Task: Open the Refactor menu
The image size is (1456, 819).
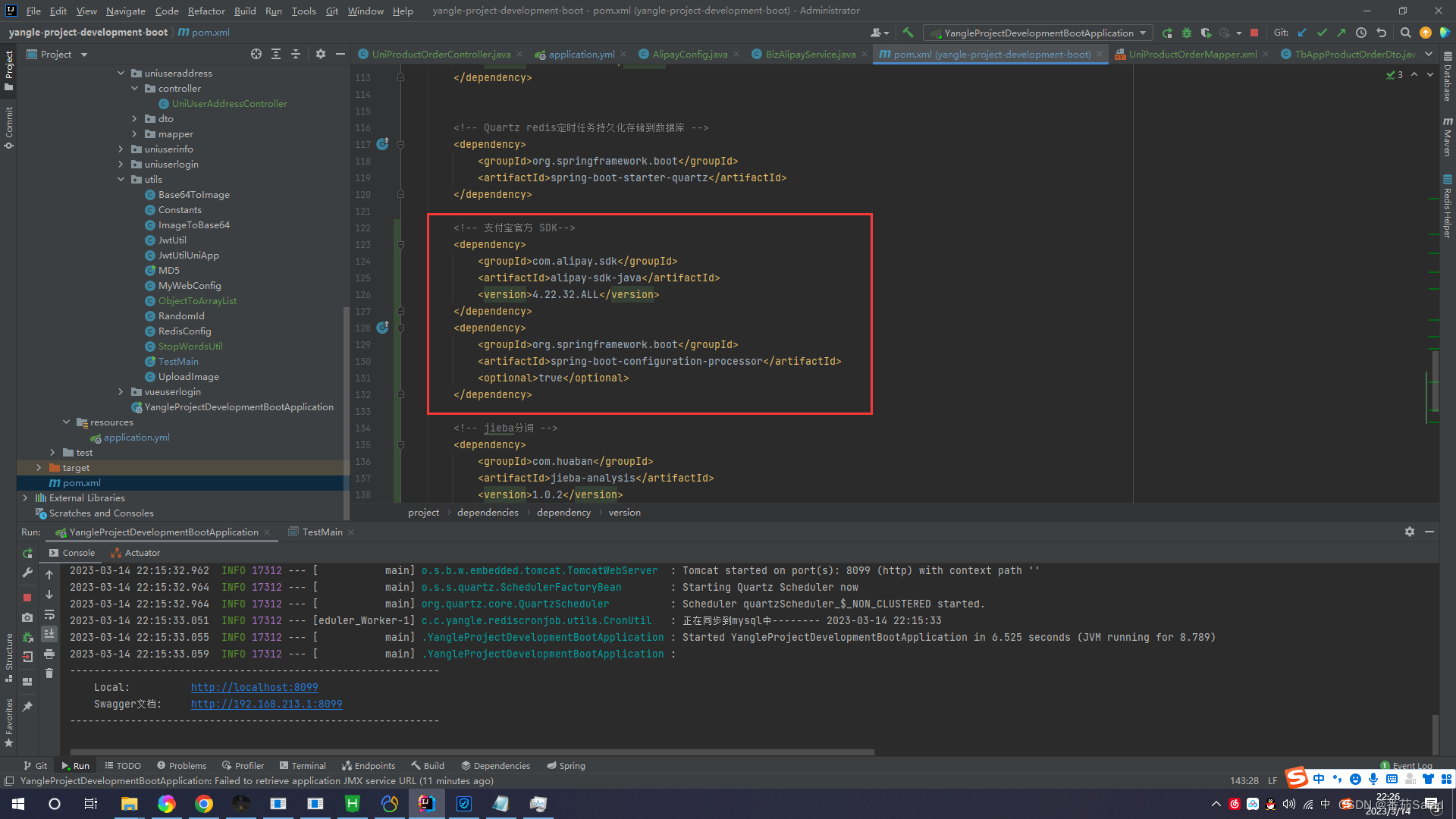Action: [x=206, y=11]
